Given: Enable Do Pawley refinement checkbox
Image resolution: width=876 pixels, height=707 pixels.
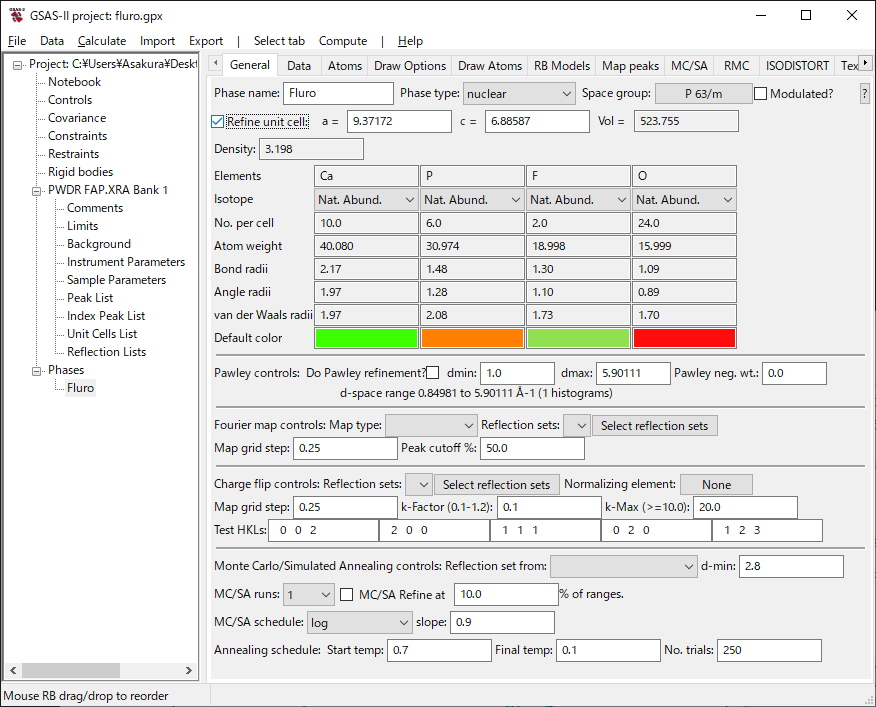Looking at the screenshot, I should point(432,373).
